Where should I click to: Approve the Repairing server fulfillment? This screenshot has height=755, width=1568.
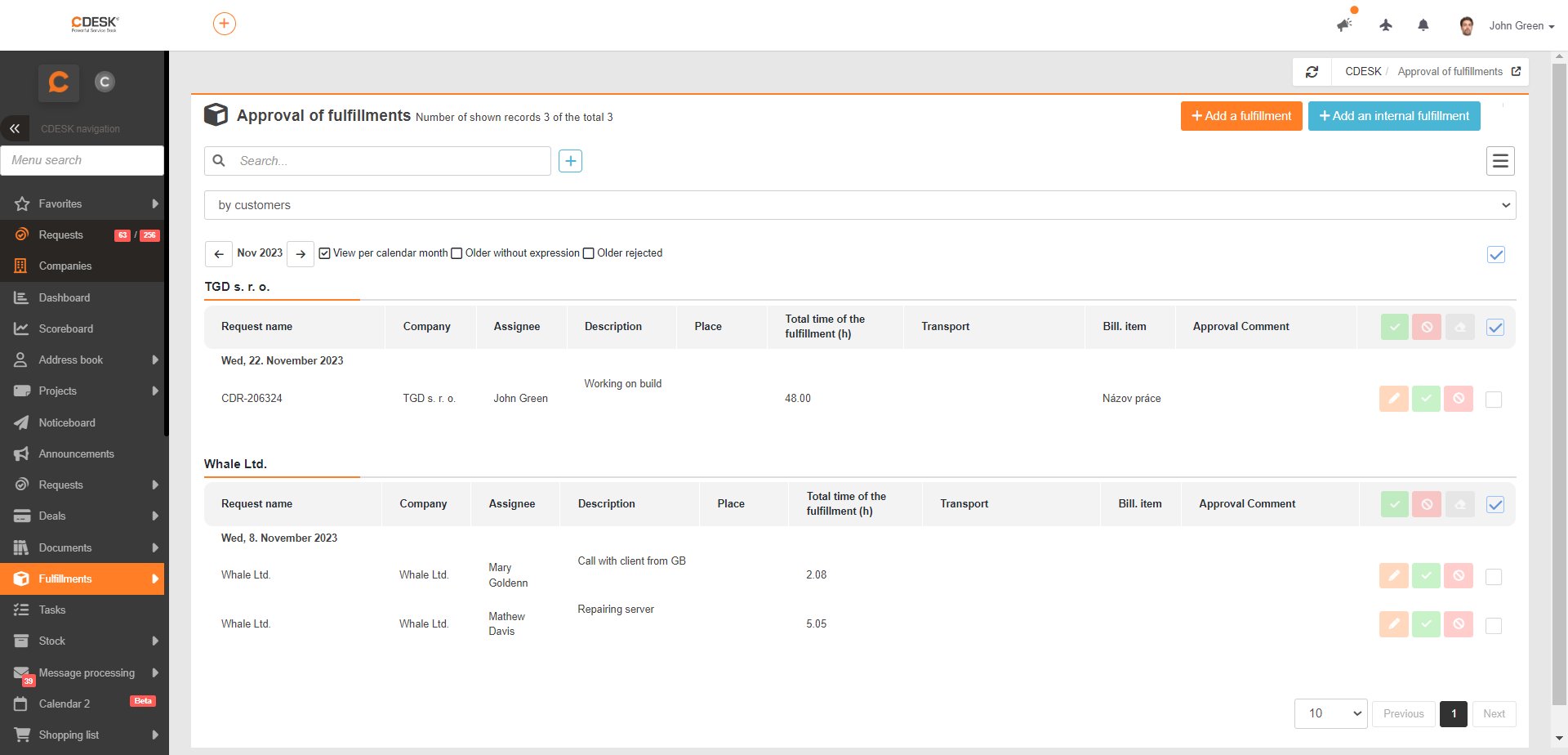point(1426,624)
